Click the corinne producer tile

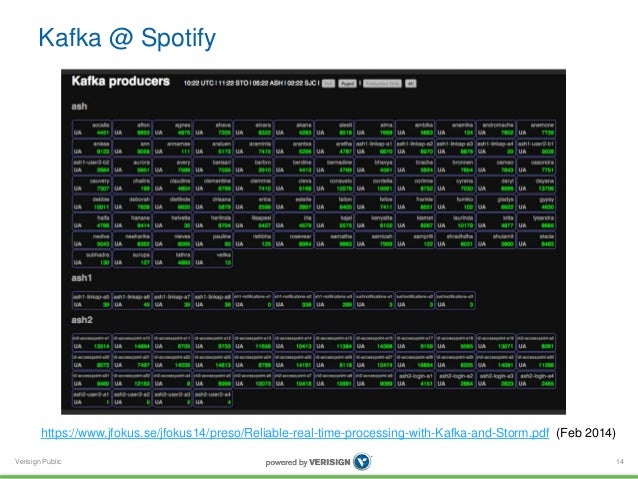pos(415,185)
